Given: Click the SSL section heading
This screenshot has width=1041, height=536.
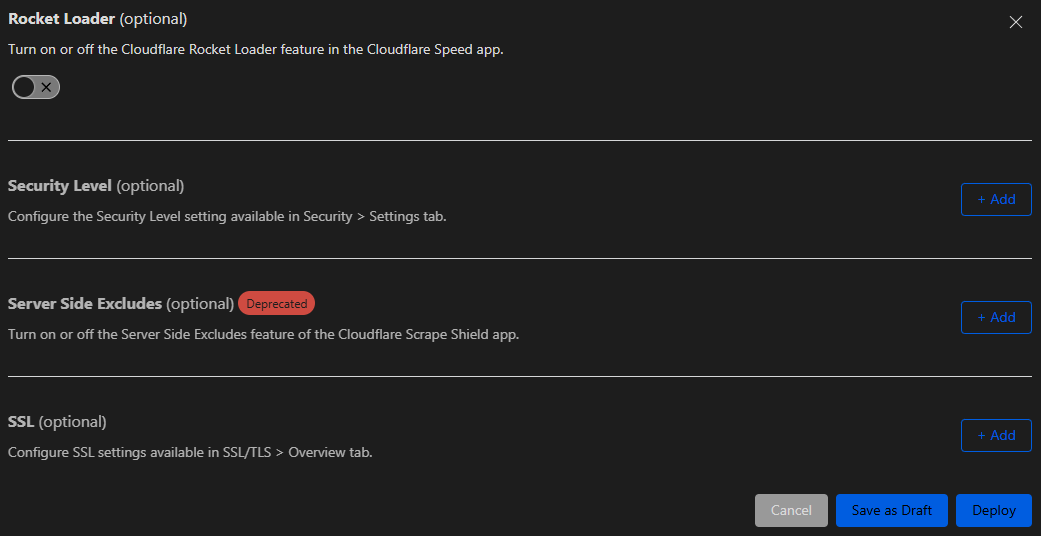Looking at the screenshot, I should 21,421.
